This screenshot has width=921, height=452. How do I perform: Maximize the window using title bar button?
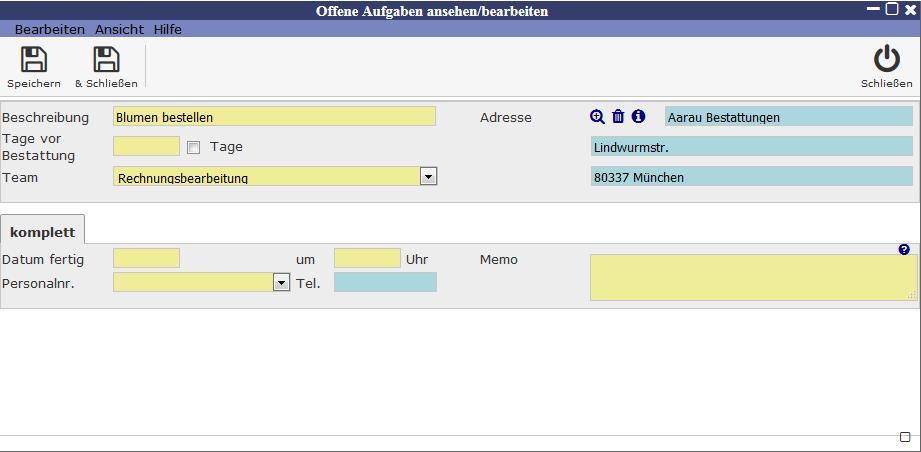891,9
